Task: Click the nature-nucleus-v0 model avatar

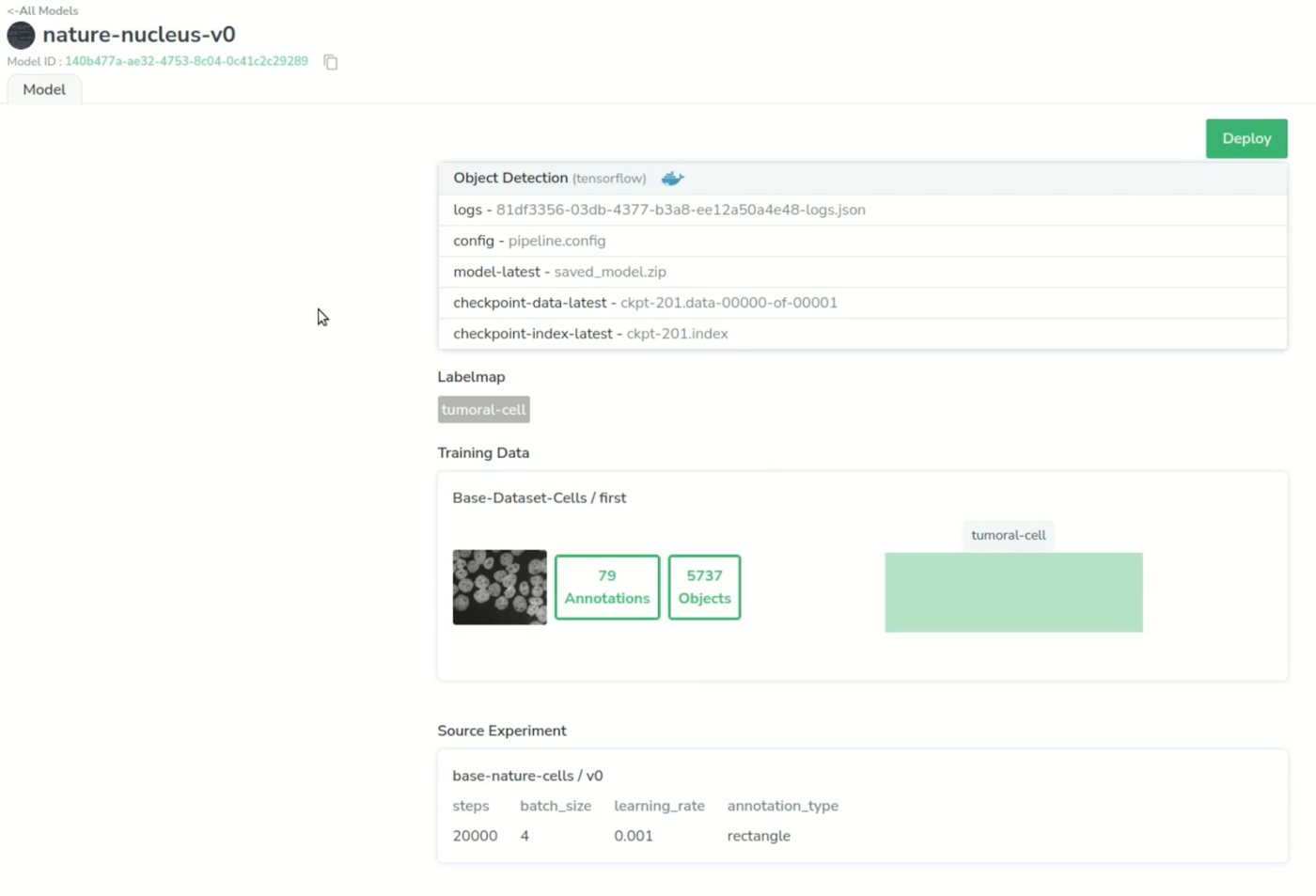Action: [x=21, y=35]
